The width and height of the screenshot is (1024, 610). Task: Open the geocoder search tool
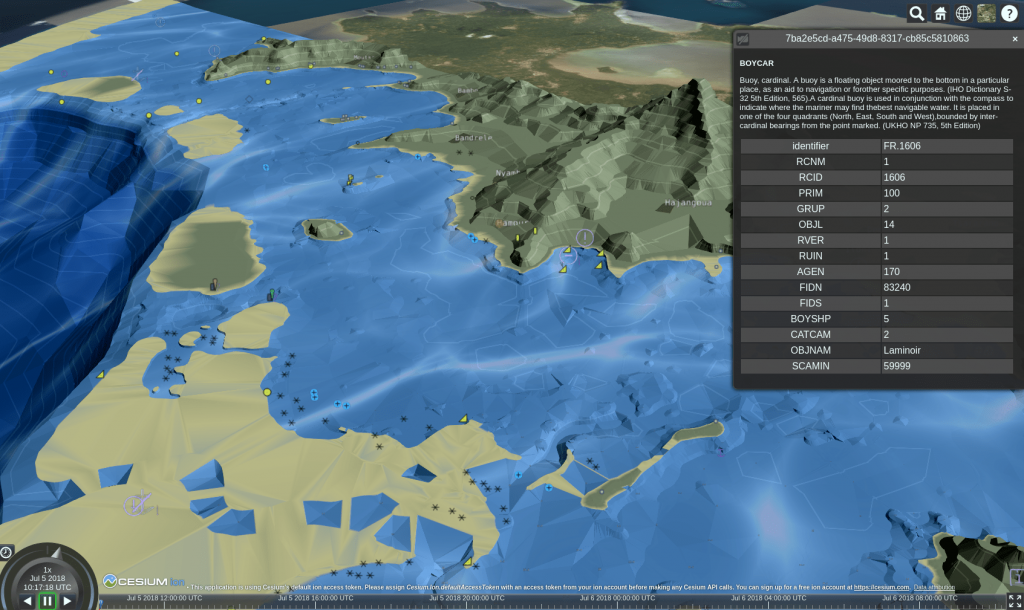coord(916,13)
